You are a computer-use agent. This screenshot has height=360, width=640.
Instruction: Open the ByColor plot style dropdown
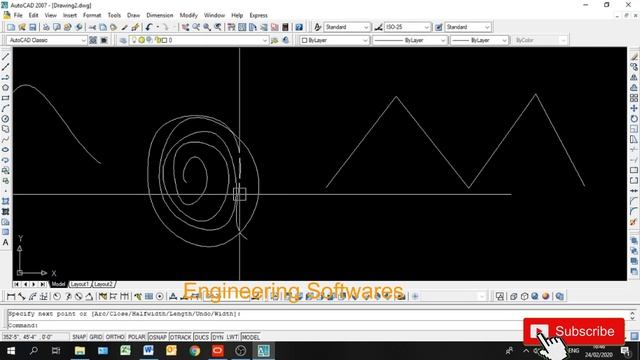539,40
